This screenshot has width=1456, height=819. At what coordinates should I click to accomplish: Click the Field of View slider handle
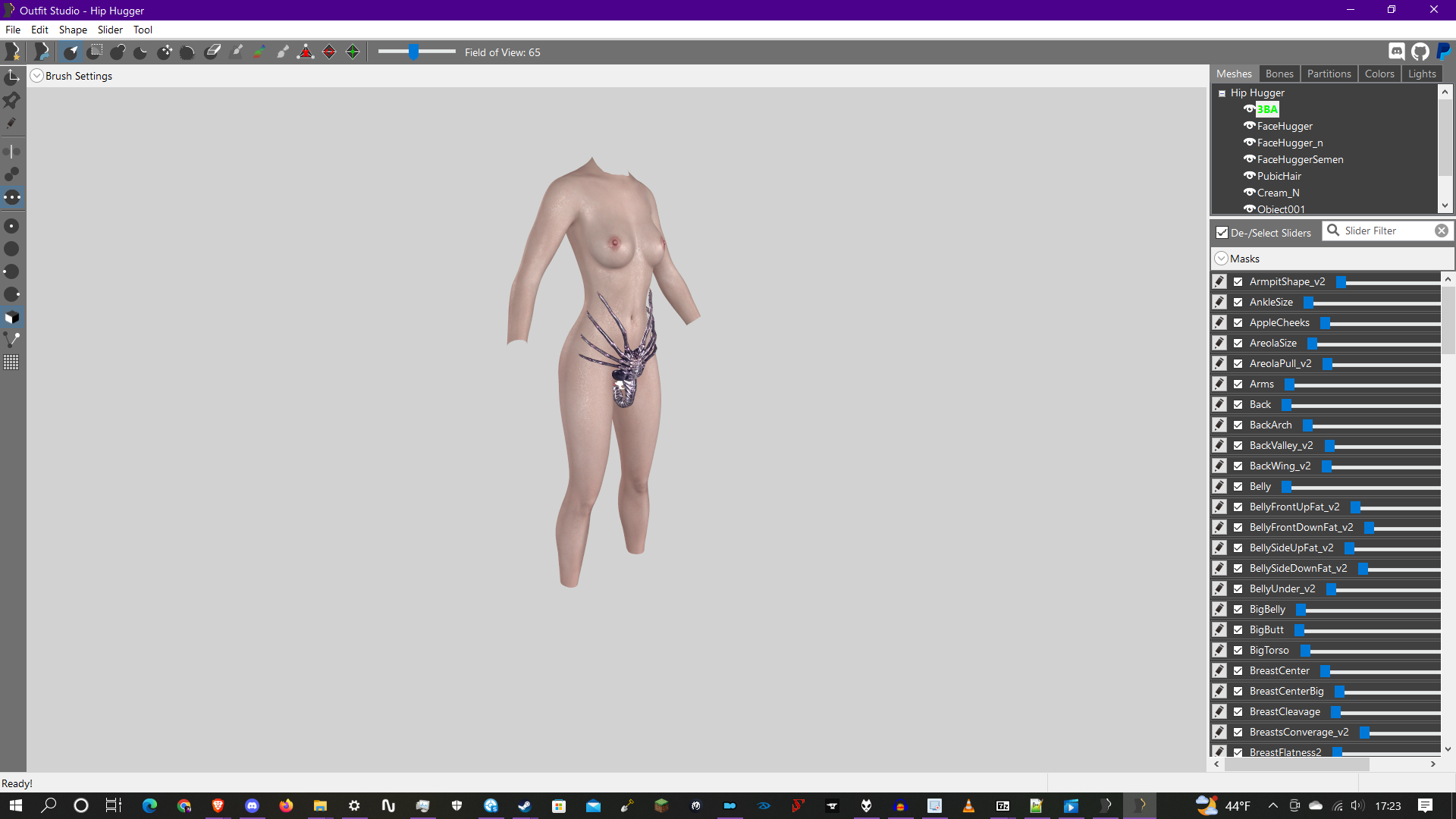click(x=413, y=52)
